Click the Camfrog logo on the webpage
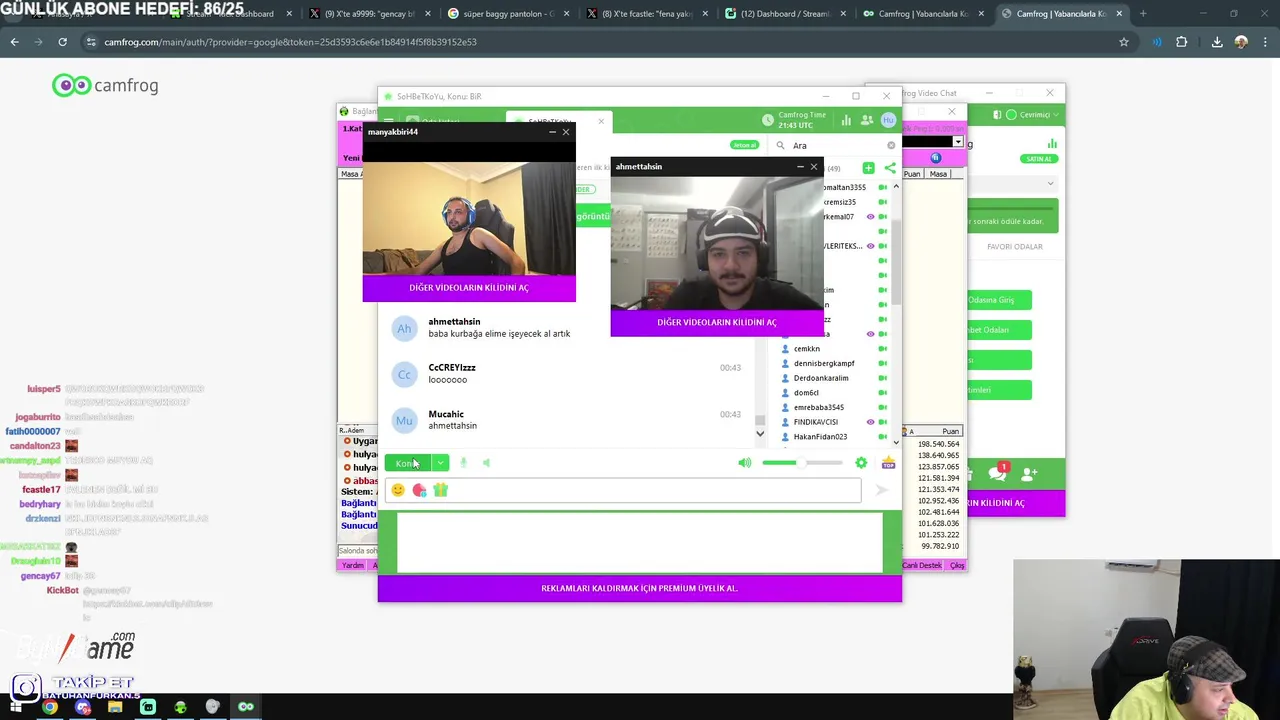1280x720 pixels. pyautogui.click(x=105, y=85)
